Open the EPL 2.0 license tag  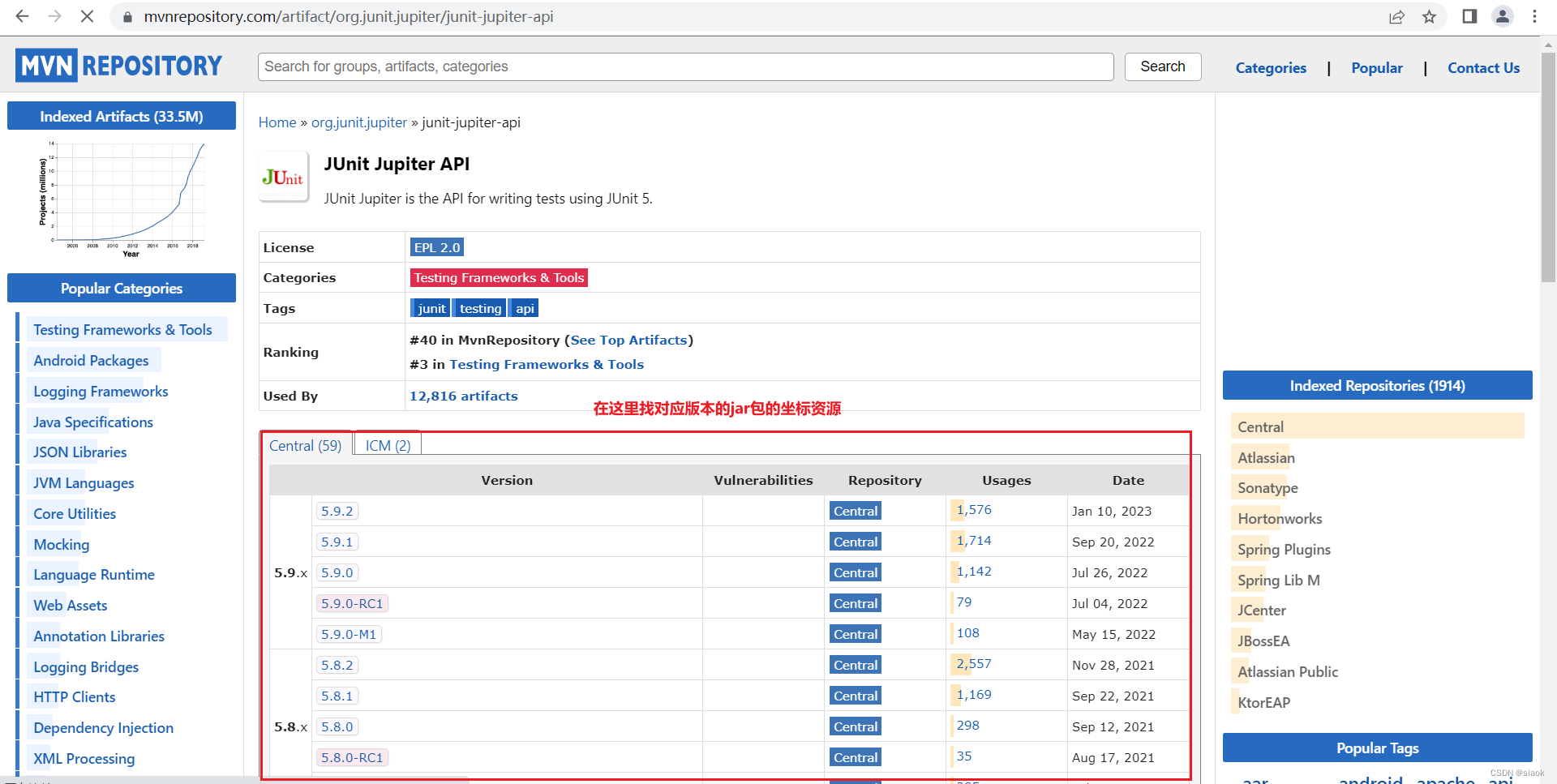click(x=437, y=247)
